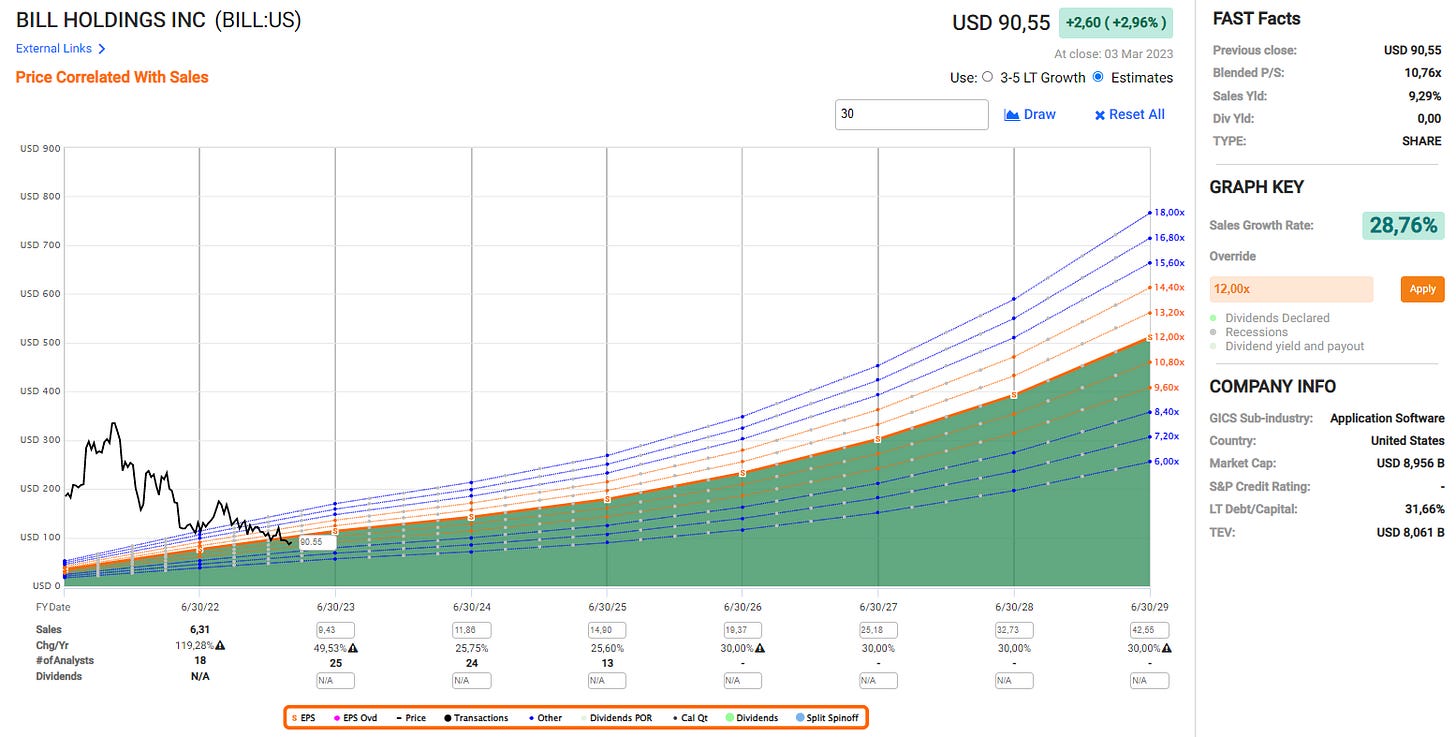Image resolution: width=1456 pixels, height=737 pixels.
Task: Click the Override multiple field showing 12,00x
Action: (1291, 289)
